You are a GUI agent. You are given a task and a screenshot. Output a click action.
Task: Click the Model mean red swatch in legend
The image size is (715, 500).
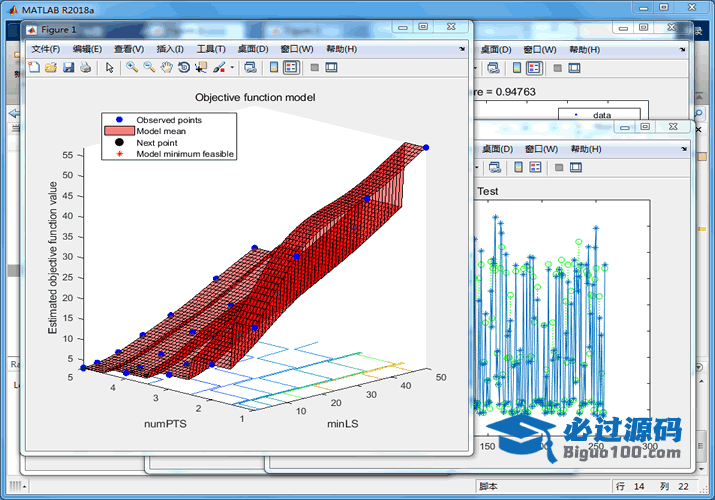click(119, 131)
